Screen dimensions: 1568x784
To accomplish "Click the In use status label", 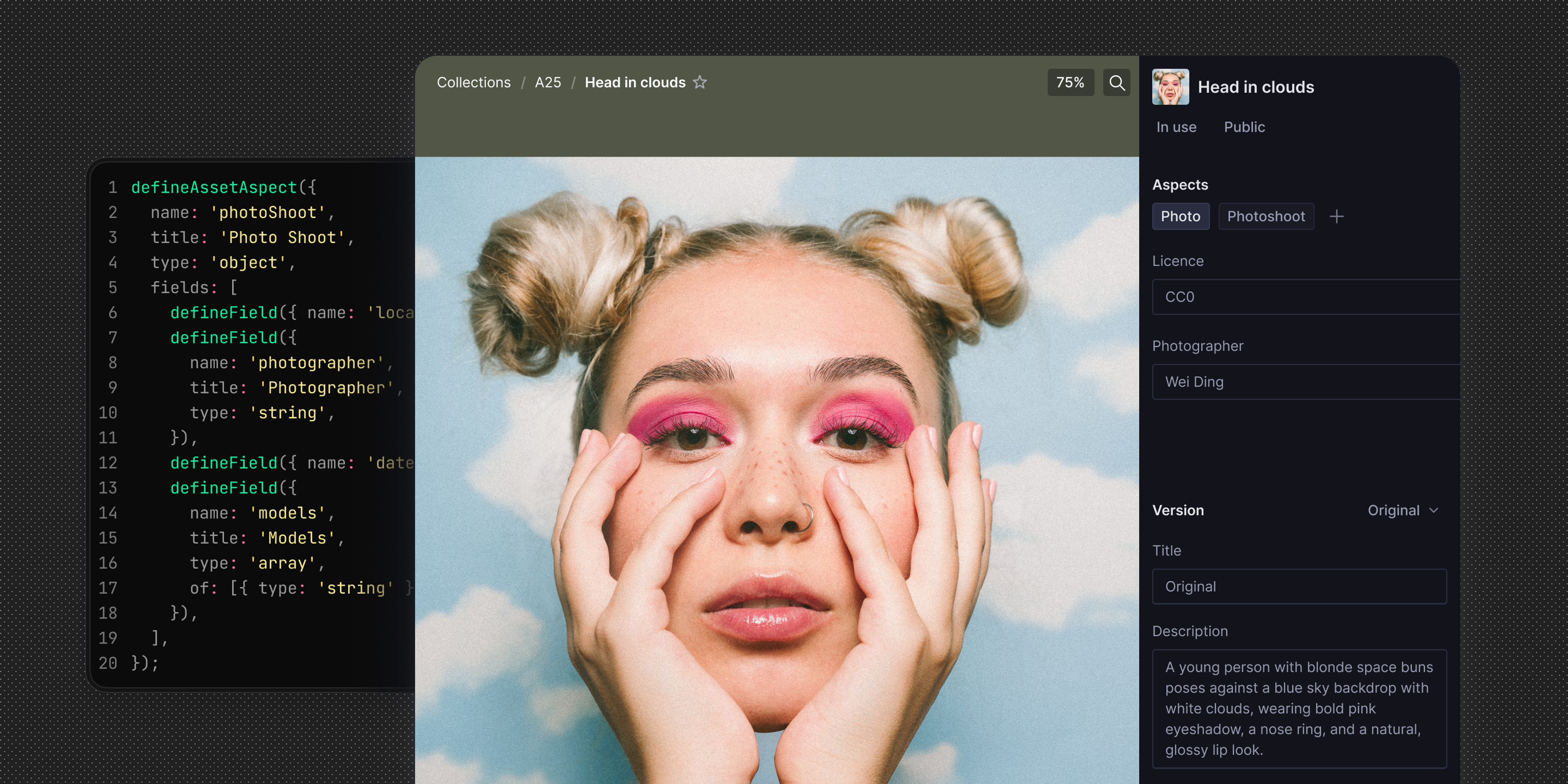I will pyautogui.click(x=1176, y=127).
